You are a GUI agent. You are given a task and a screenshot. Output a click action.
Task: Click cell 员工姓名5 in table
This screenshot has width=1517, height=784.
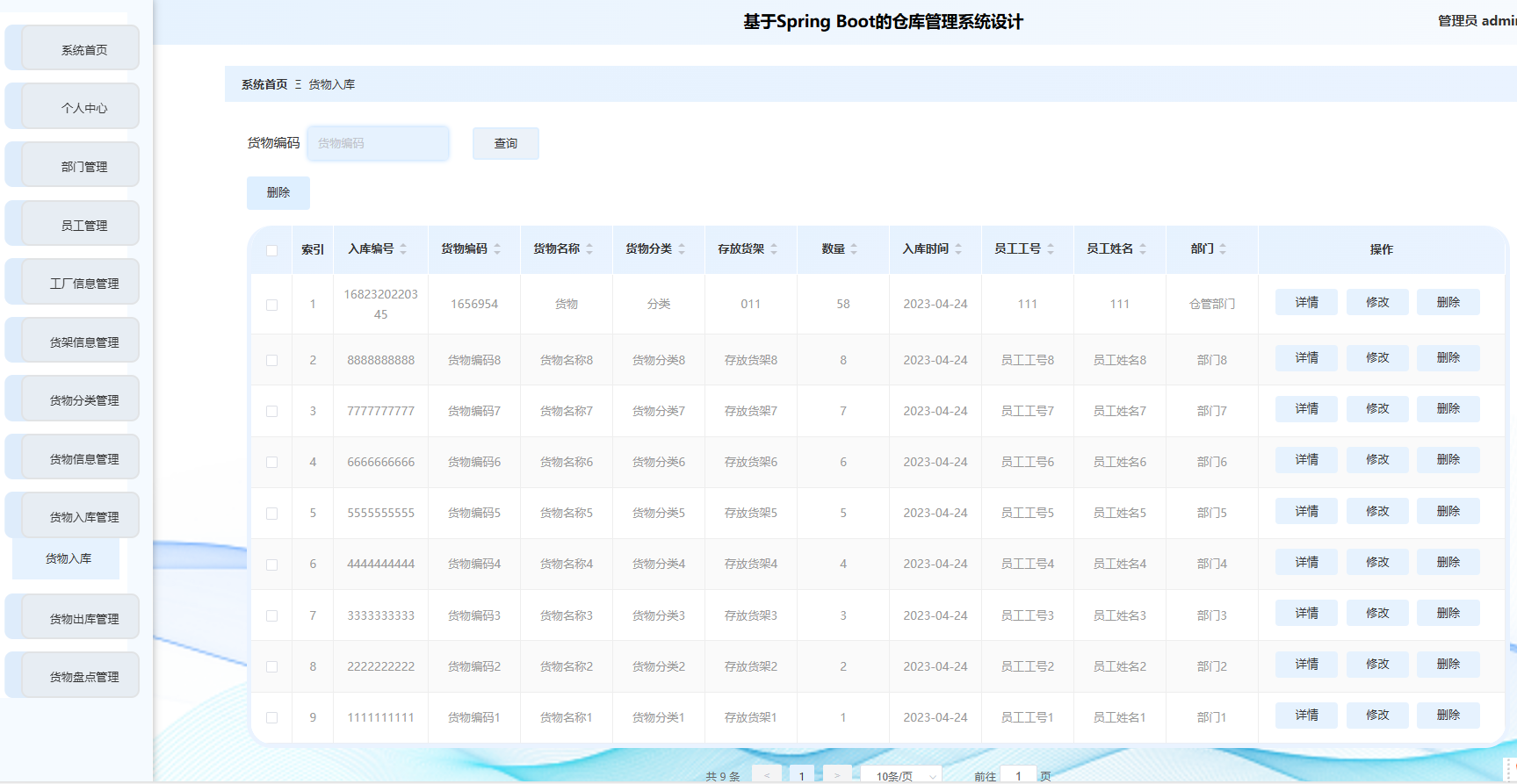click(x=1120, y=513)
